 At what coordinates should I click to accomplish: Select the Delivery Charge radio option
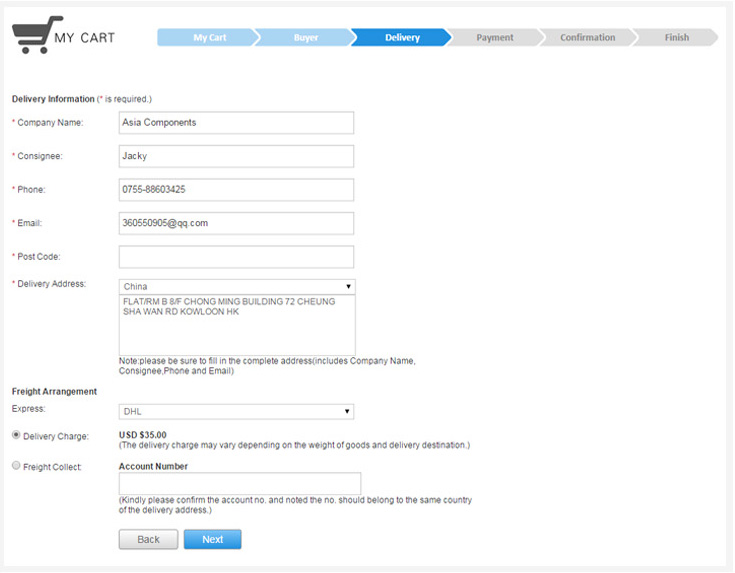[16, 435]
